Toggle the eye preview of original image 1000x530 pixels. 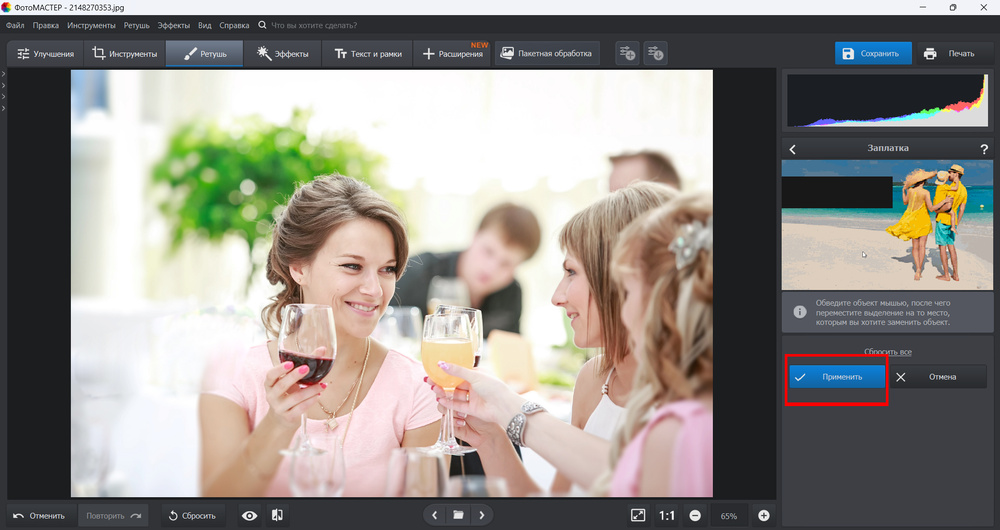pos(250,515)
